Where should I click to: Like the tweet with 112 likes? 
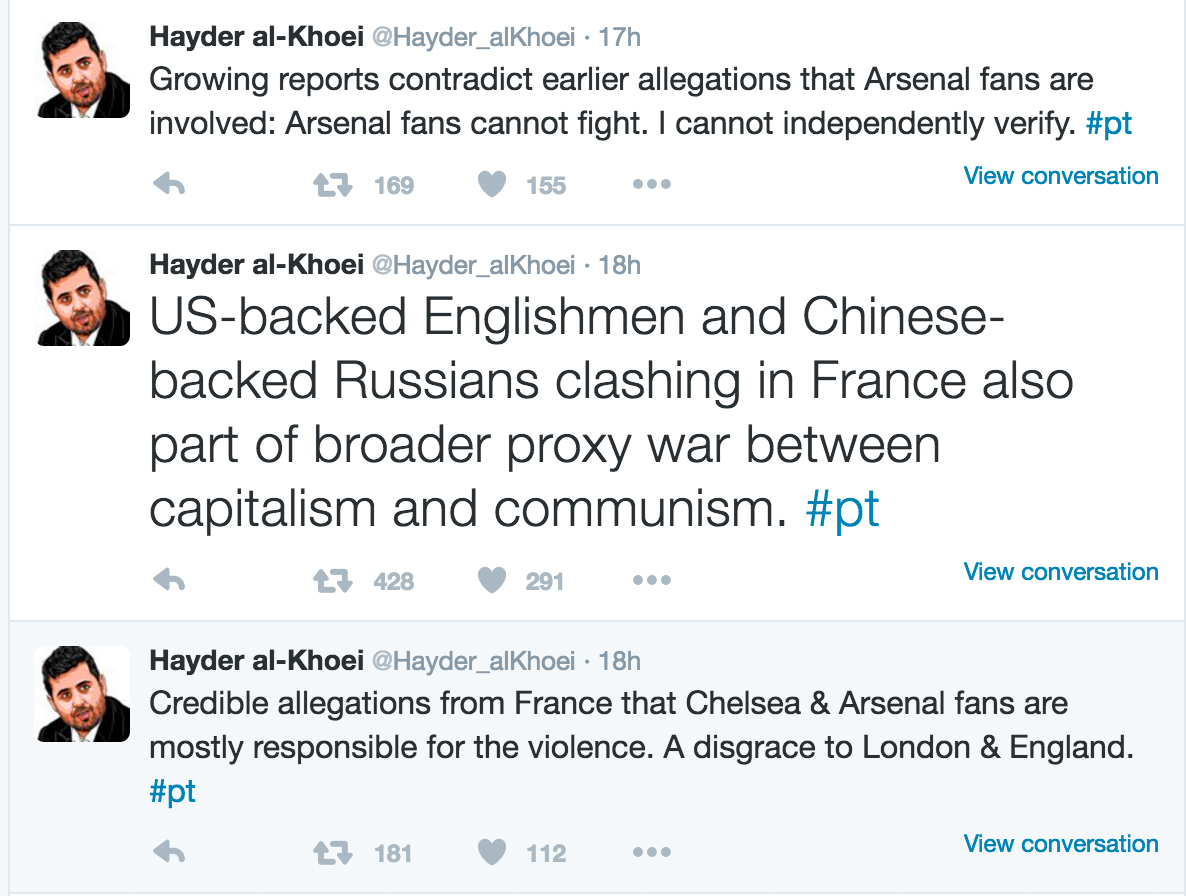492,853
